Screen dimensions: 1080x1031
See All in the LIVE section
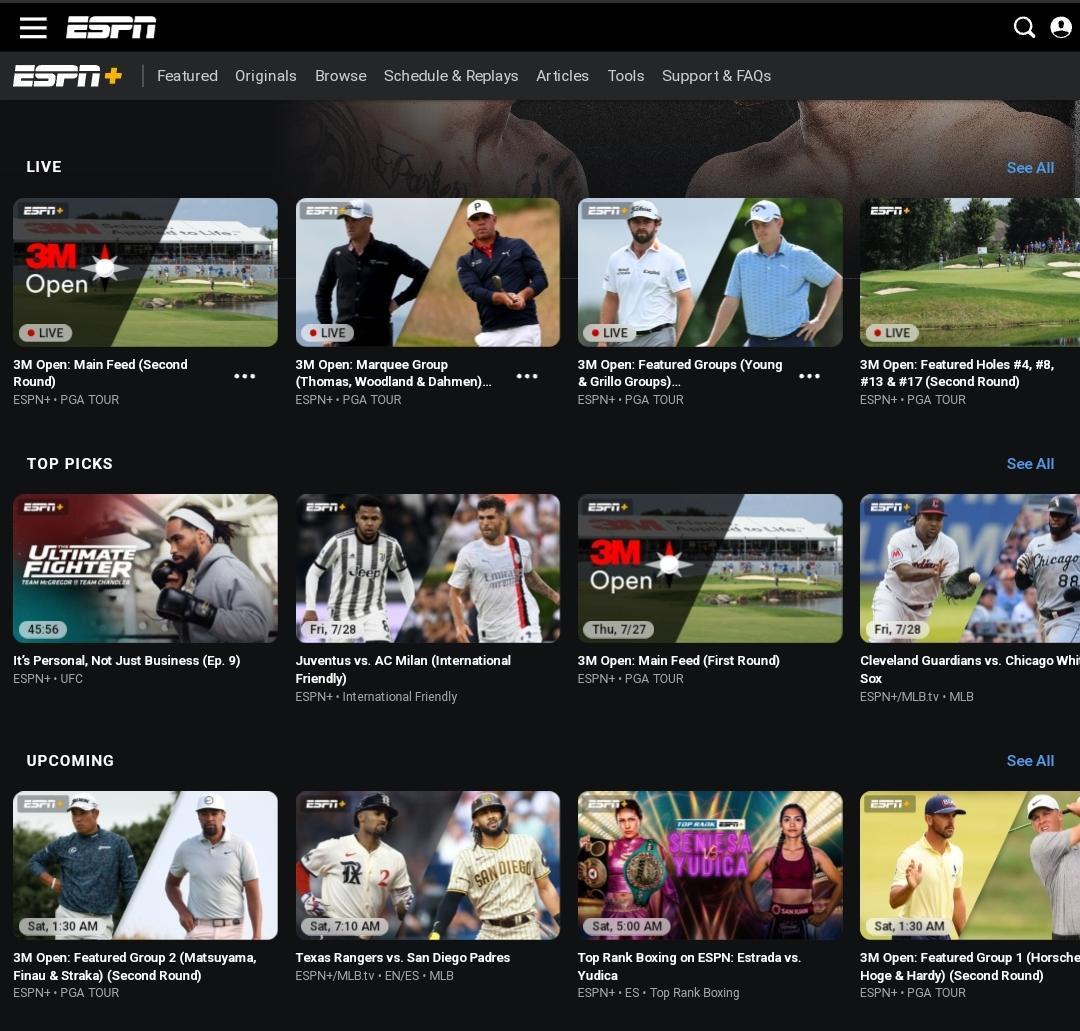coord(1030,168)
